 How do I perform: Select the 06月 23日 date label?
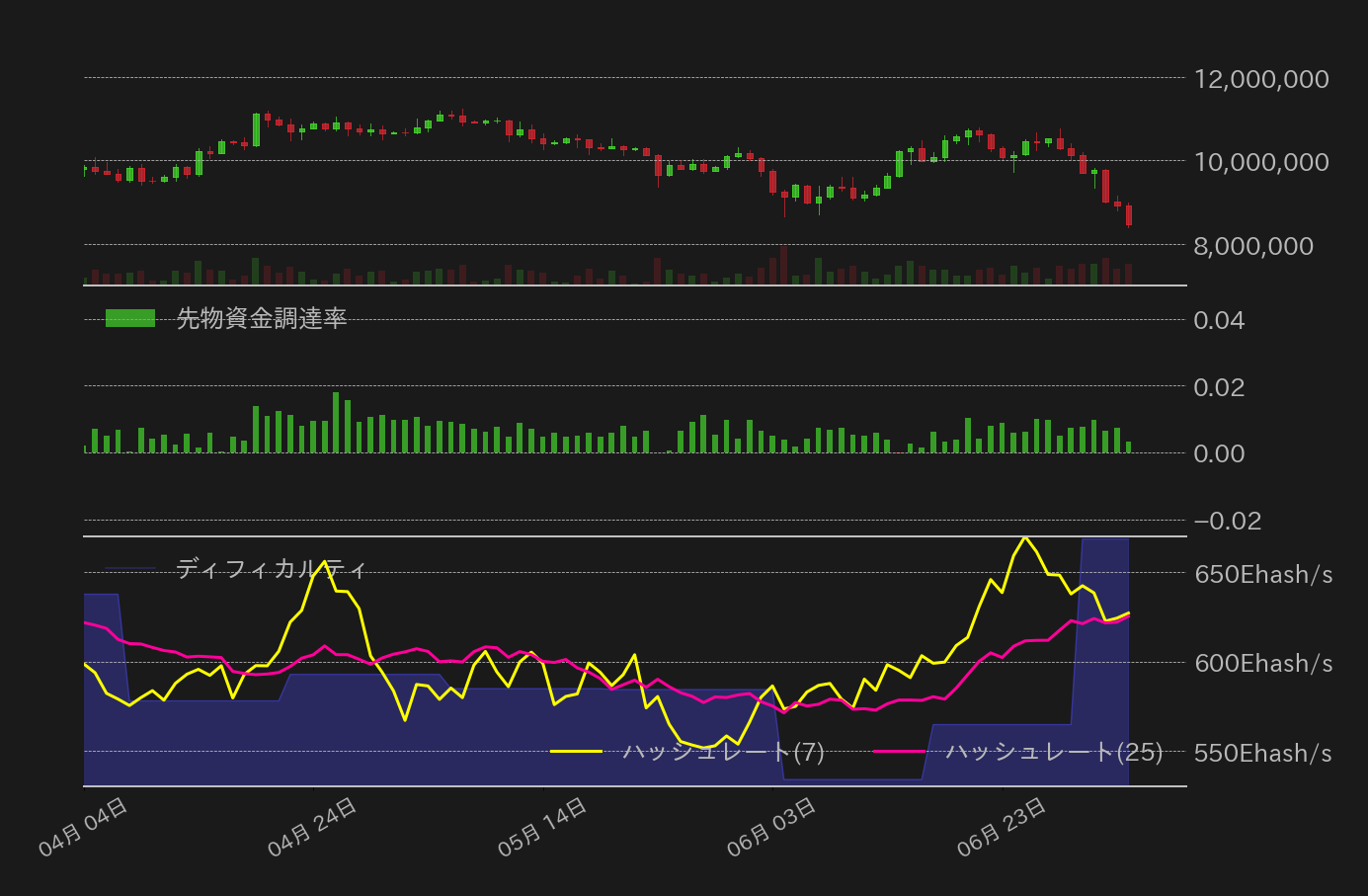(x=1002, y=828)
